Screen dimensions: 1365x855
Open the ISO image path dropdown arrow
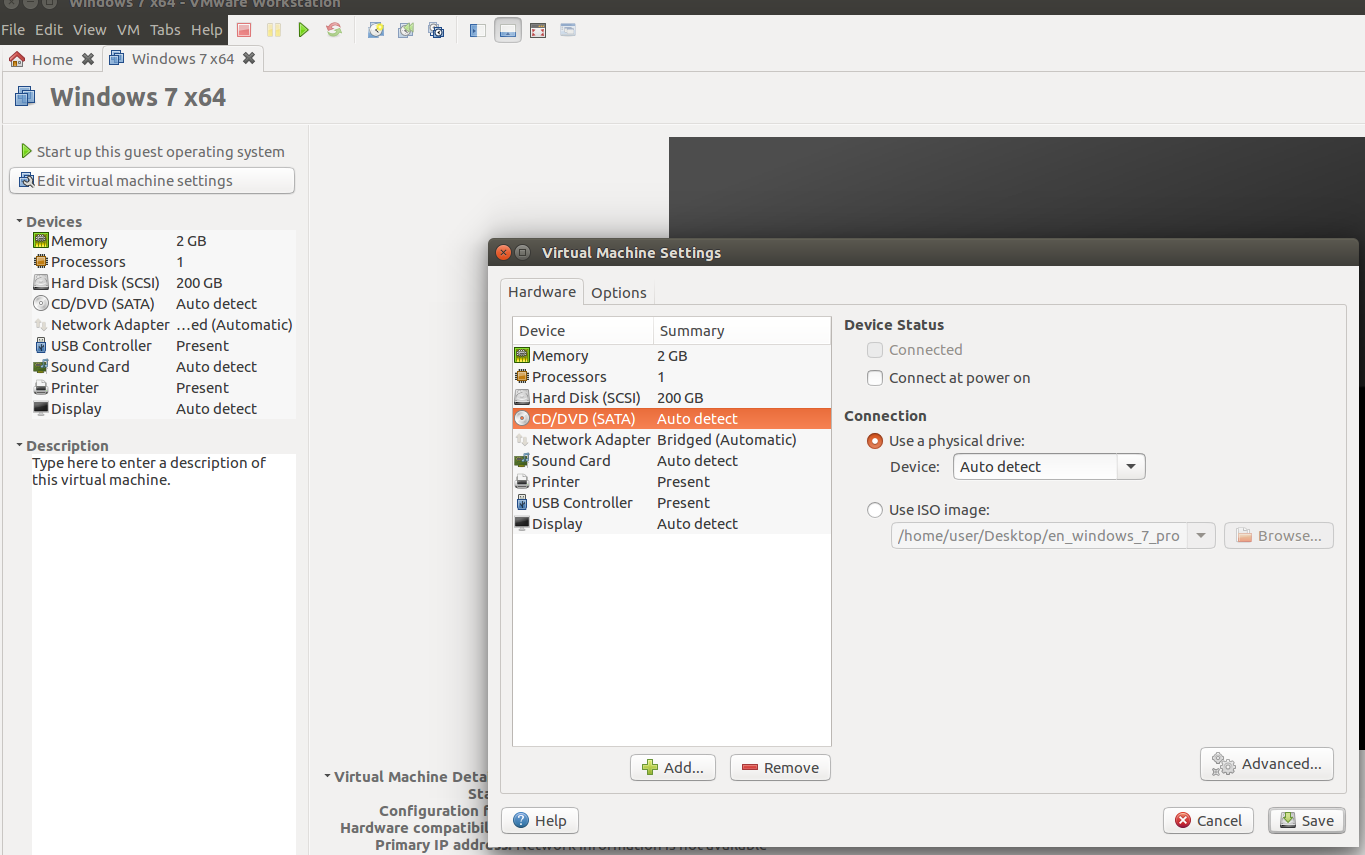[1203, 536]
